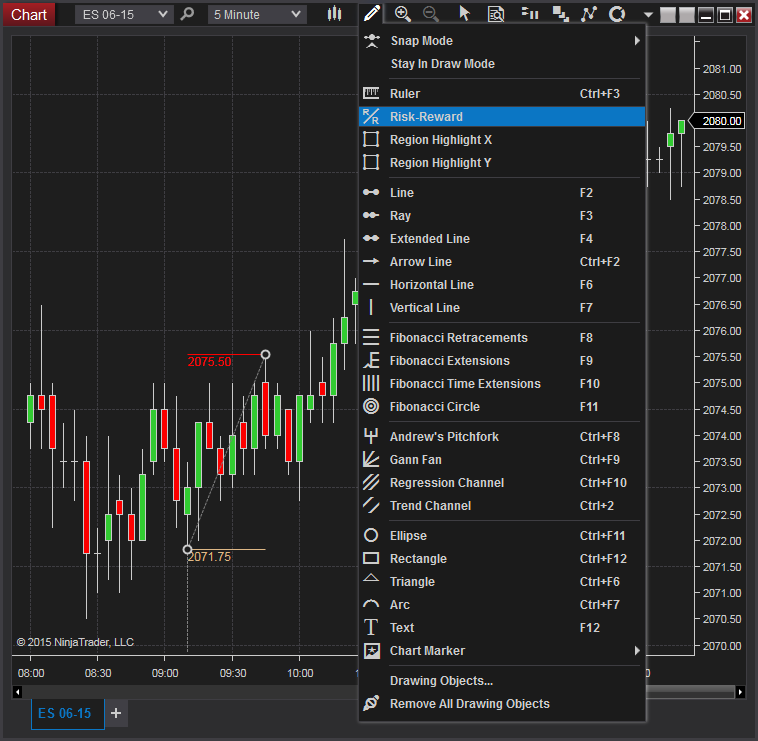This screenshot has height=741, width=758.
Task: Click the 2080.00 current price marker
Action: pos(717,121)
